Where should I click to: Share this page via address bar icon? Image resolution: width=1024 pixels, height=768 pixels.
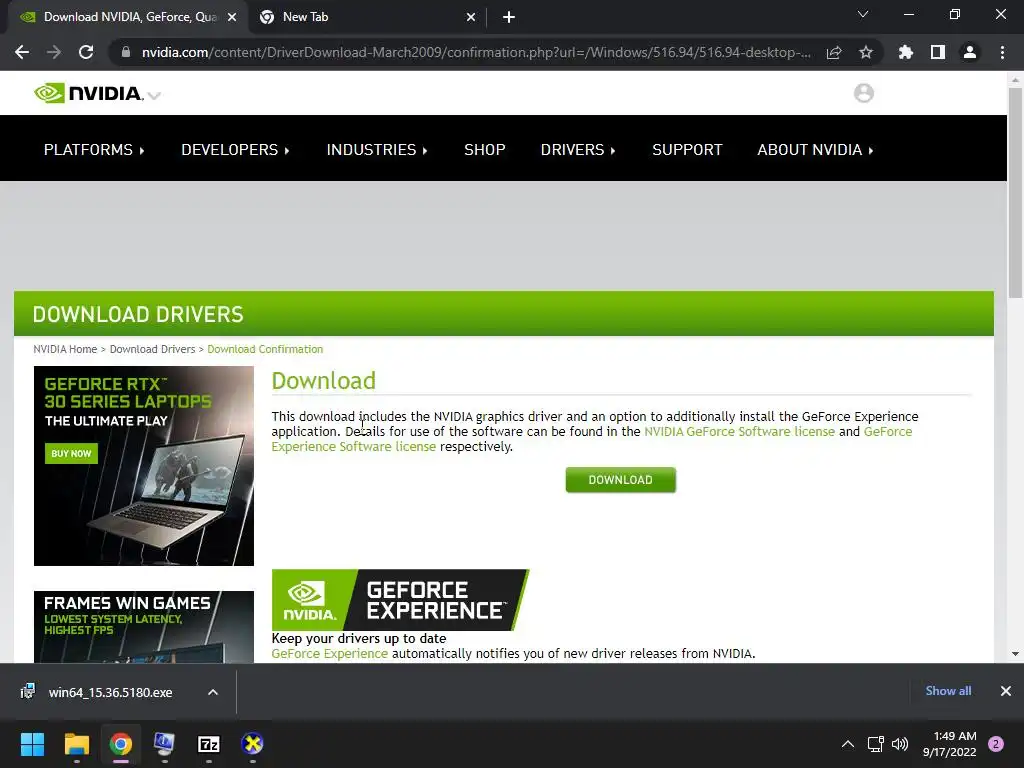tap(834, 52)
